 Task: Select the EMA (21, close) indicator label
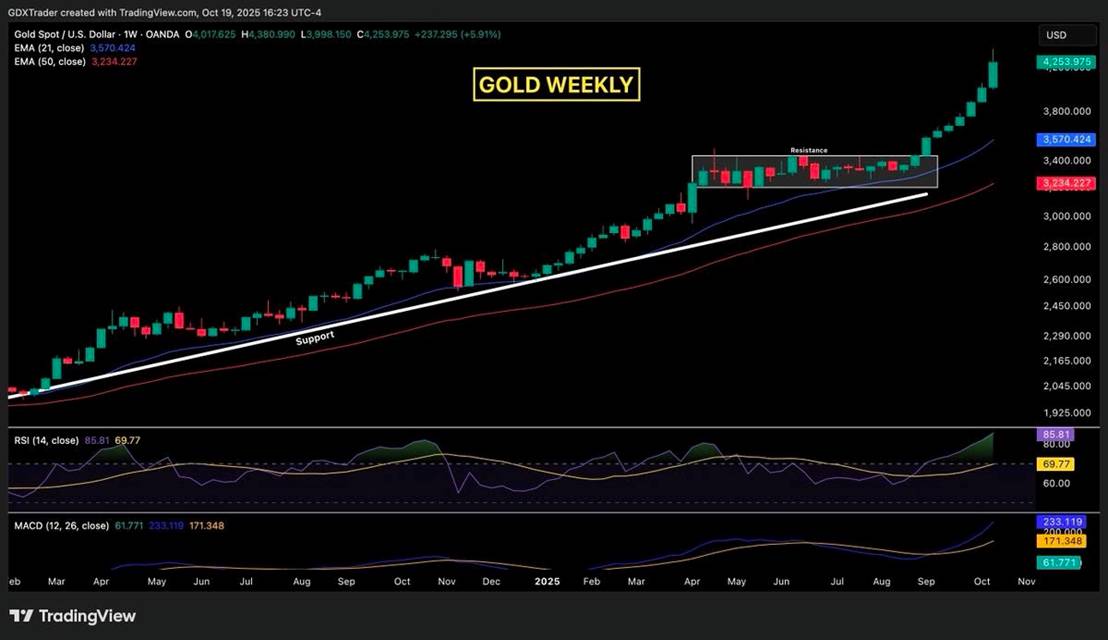pos(49,48)
